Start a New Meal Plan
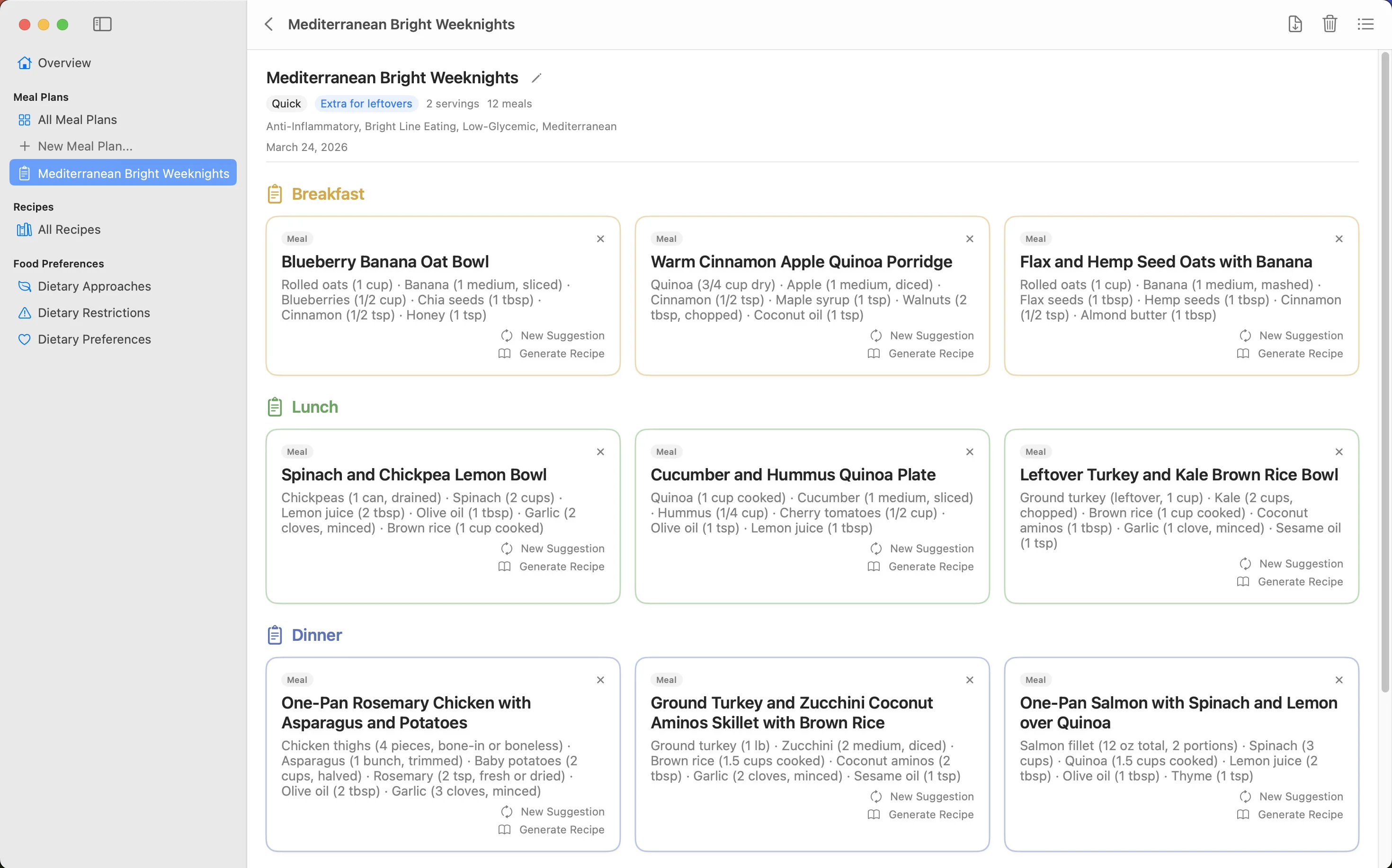1392x868 pixels. point(85,146)
